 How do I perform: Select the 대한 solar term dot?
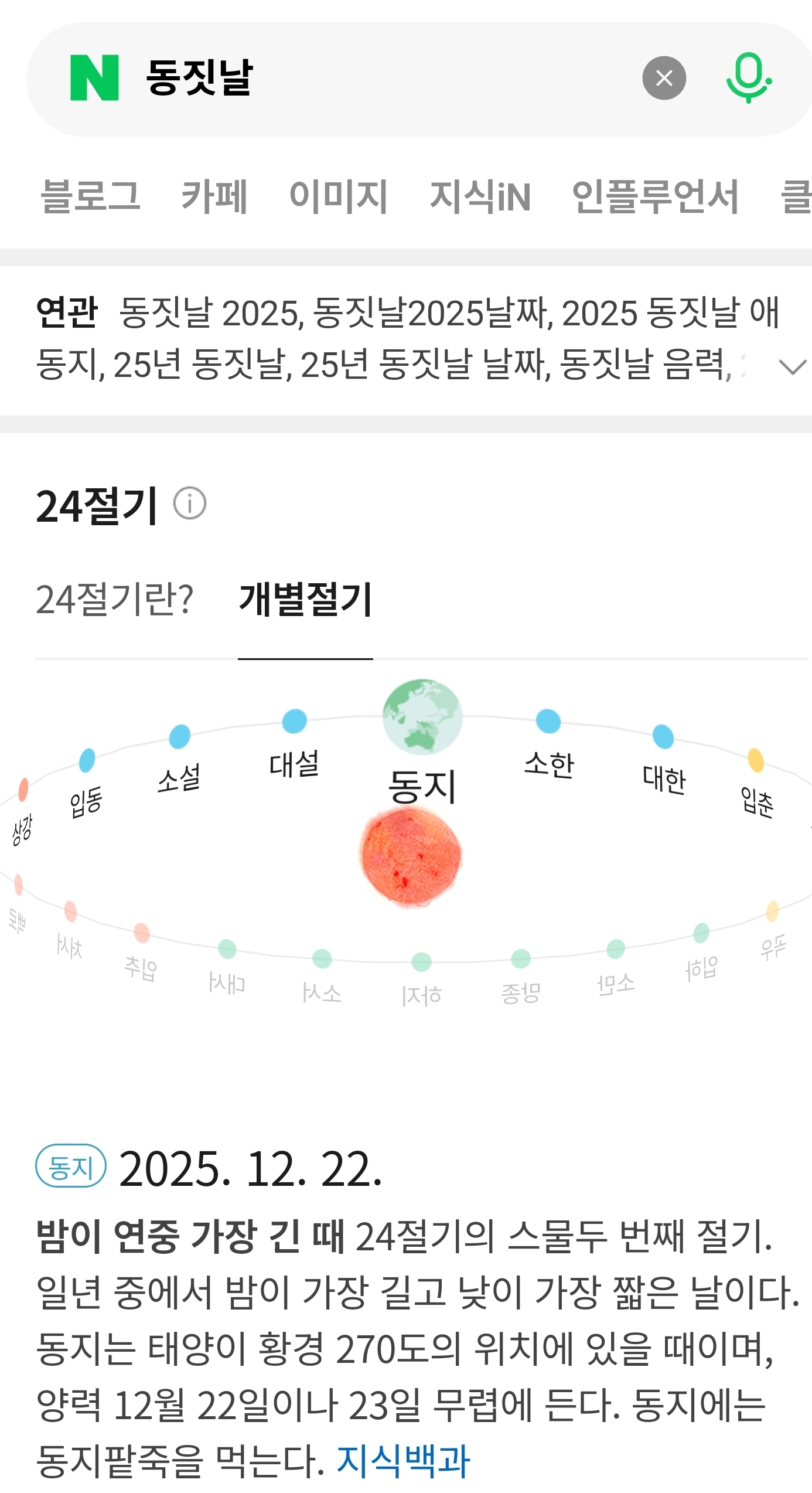663,737
